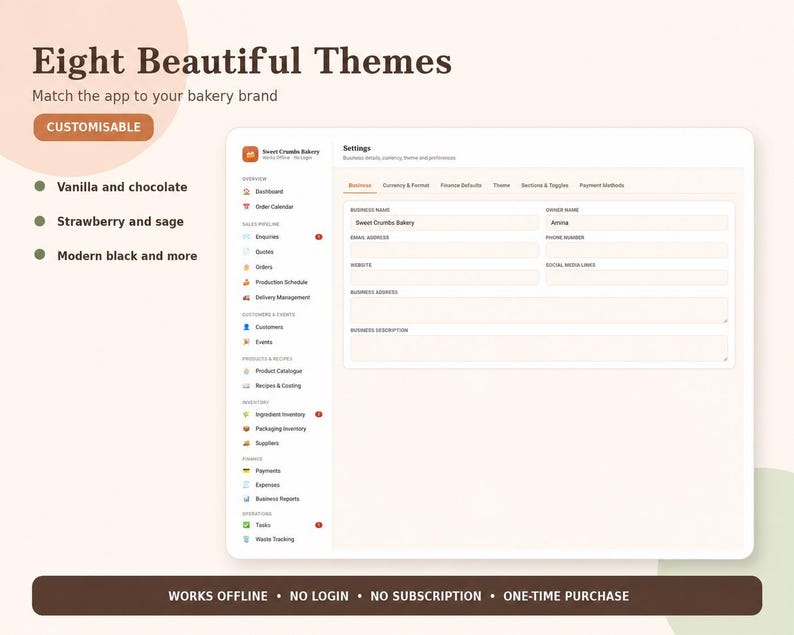This screenshot has height=635, width=794.
Task: Click the Delivery Management truck icon
Action: 246,297
